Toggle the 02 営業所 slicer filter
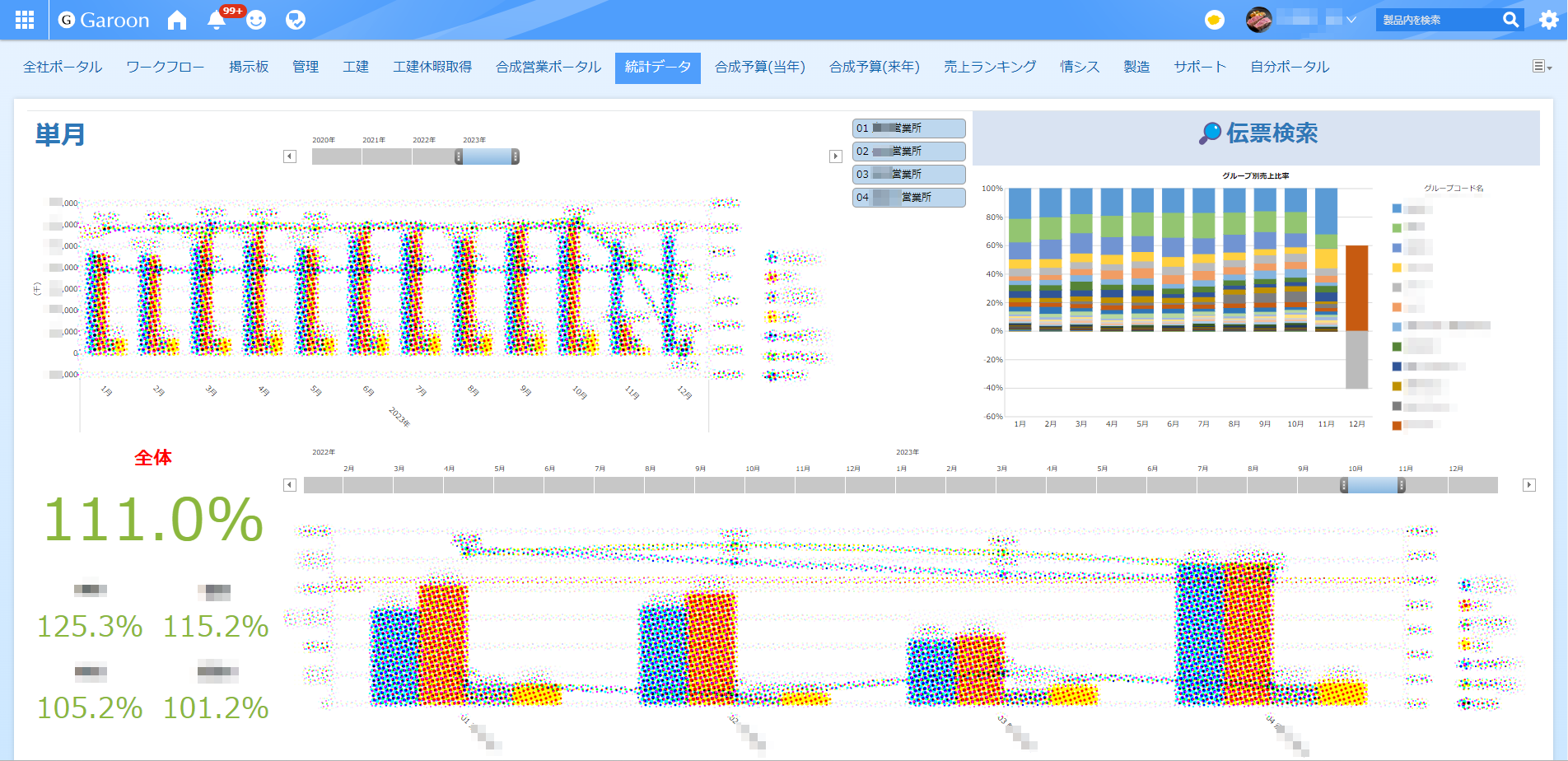Screen dimensions: 1568x761 coord(908,152)
